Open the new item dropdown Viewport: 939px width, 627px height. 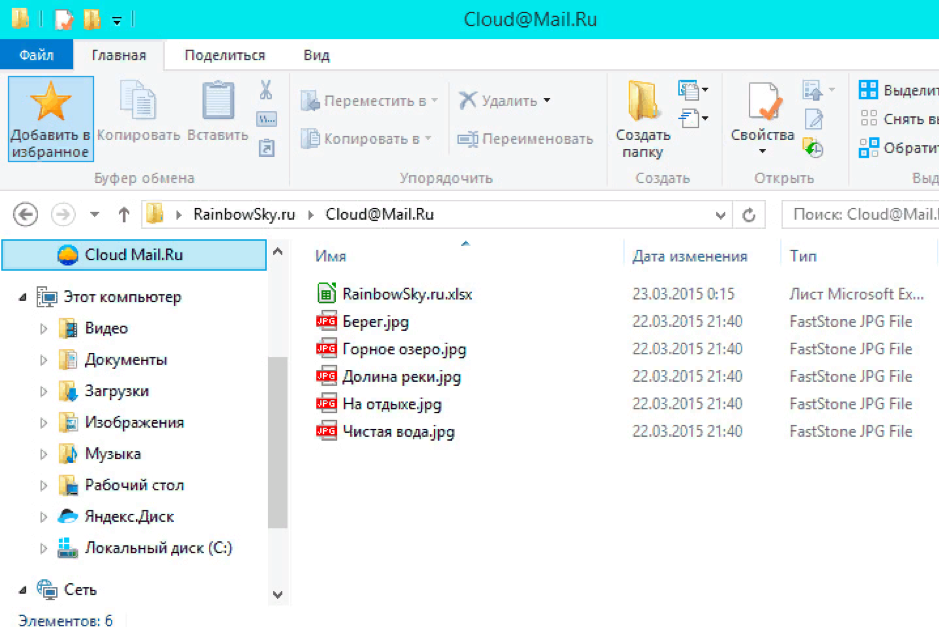pos(693,90)
